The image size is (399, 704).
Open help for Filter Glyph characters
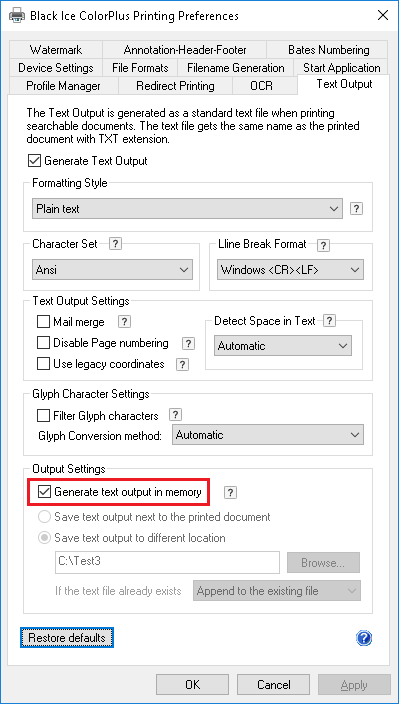pos(175,415)
